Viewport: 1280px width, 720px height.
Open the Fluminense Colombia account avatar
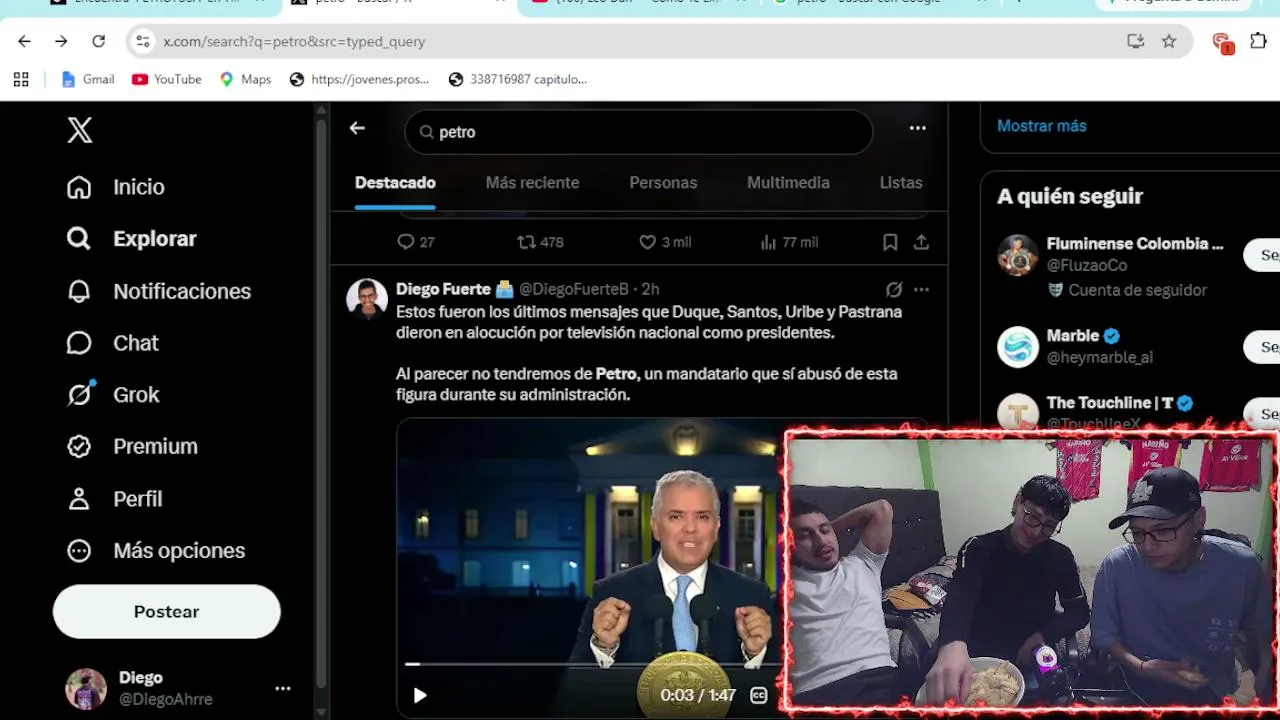click(1018, 255)
